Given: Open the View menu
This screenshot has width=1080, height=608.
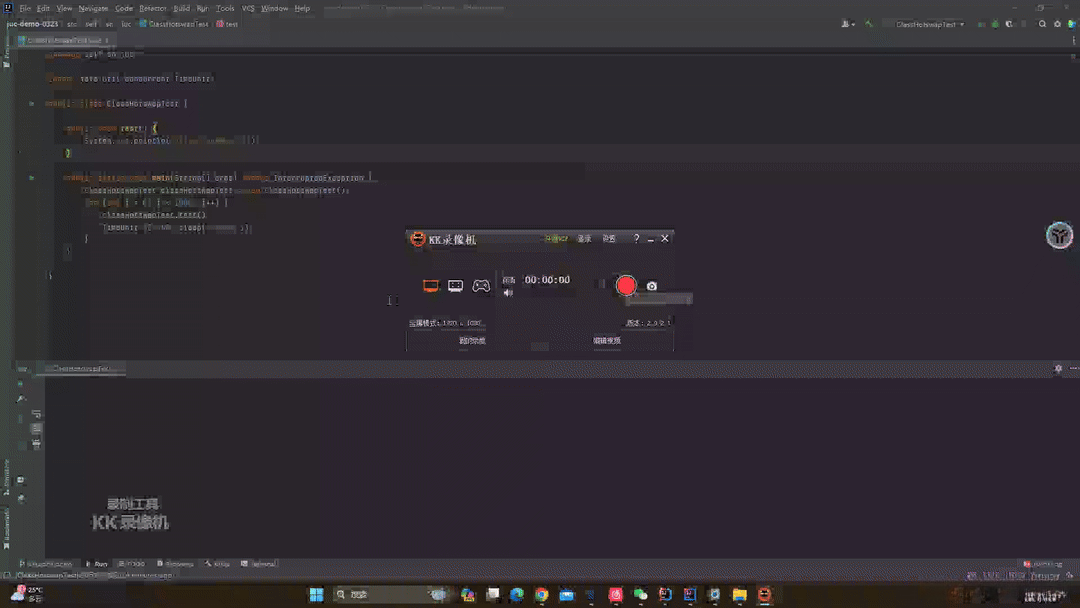Looking at the screenshot, I should [x=64, y=8].
